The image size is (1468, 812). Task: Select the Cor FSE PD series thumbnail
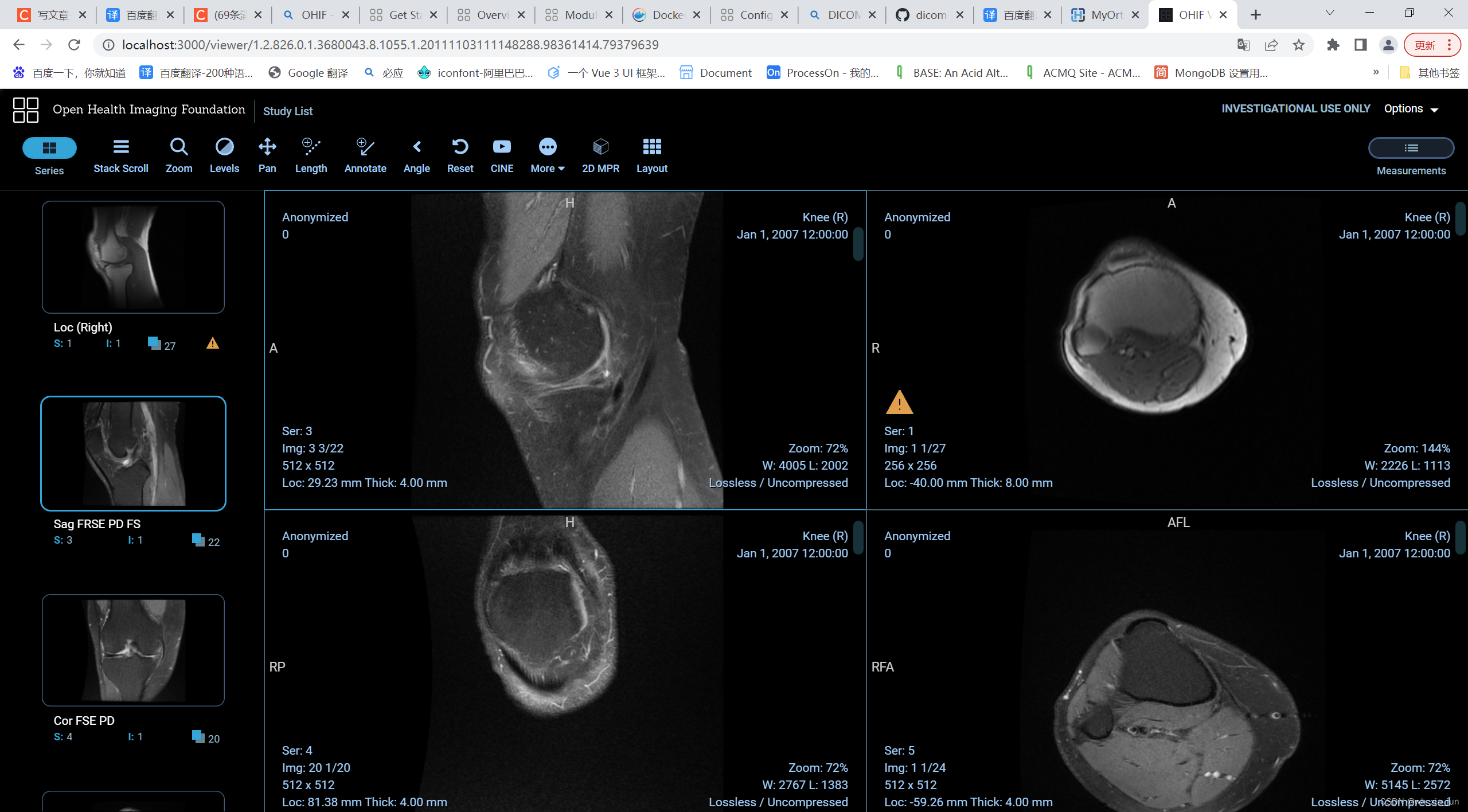(132, 650)
